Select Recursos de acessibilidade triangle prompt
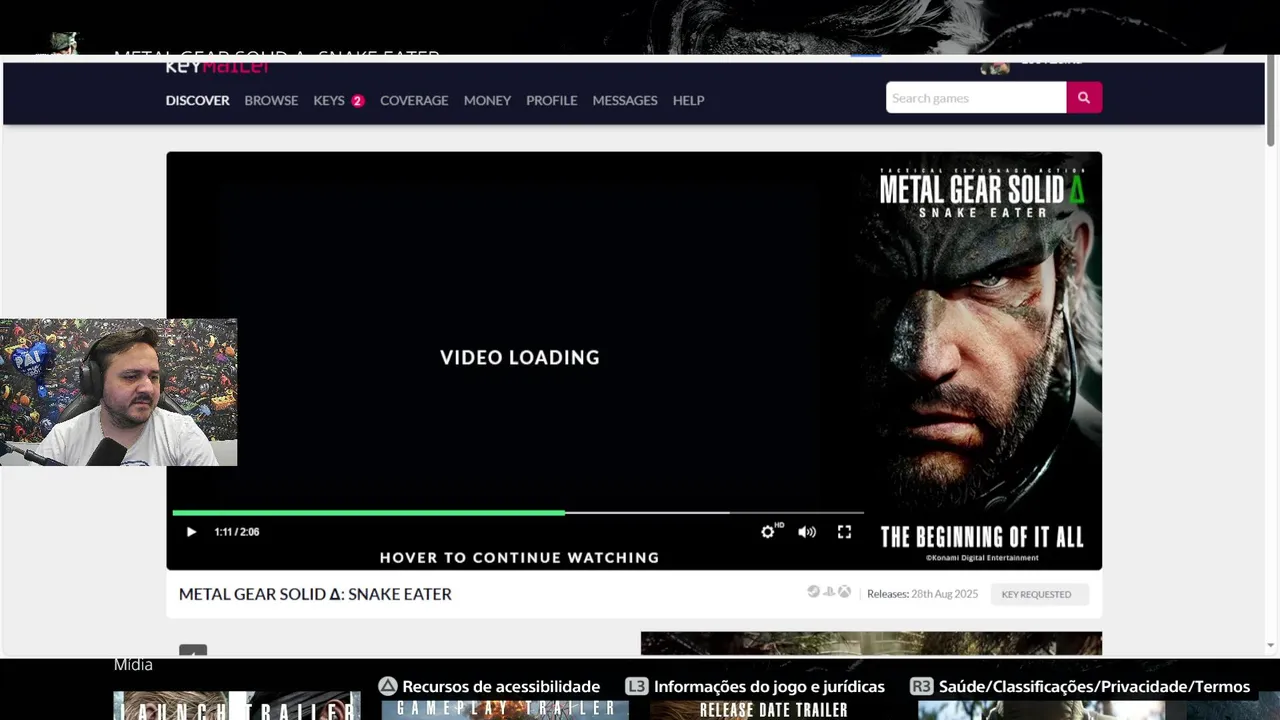This screenshot has height=720, width=1280. point(489,687)
